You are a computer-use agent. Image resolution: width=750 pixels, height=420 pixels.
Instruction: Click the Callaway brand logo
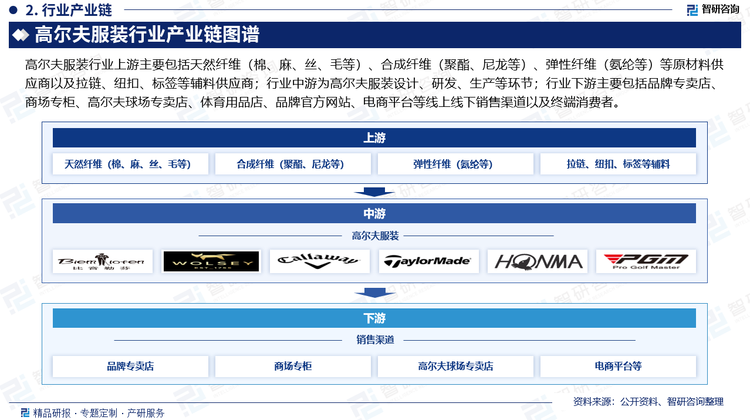[x=319, y=261]
